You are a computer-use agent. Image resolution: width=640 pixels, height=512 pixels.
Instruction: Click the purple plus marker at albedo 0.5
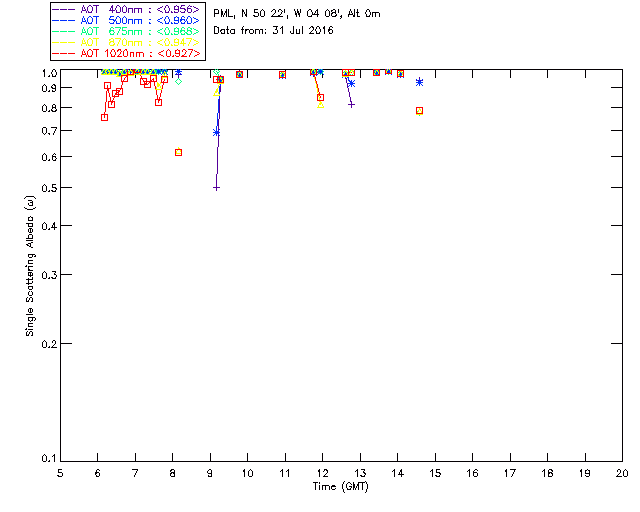216,188
